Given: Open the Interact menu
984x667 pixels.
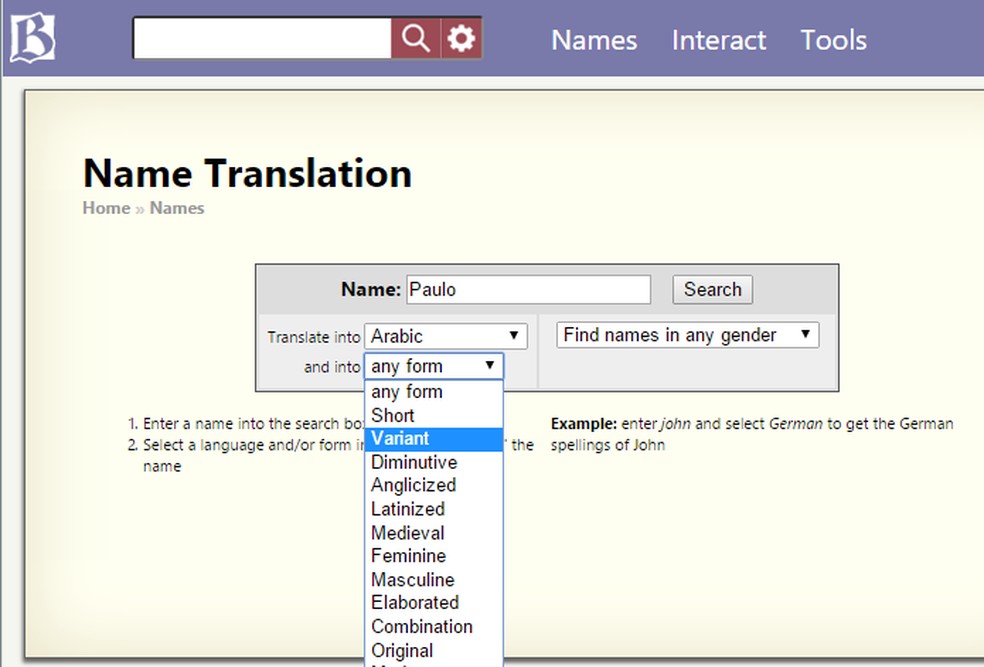Looking at the screenshot, I should [x=718, y=40].
